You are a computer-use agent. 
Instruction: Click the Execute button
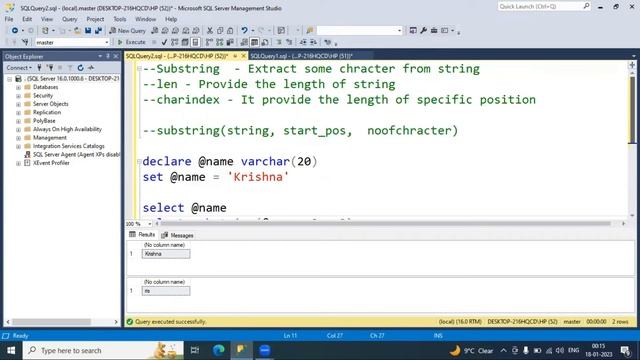pyautogui.click(x=131, y=42)
